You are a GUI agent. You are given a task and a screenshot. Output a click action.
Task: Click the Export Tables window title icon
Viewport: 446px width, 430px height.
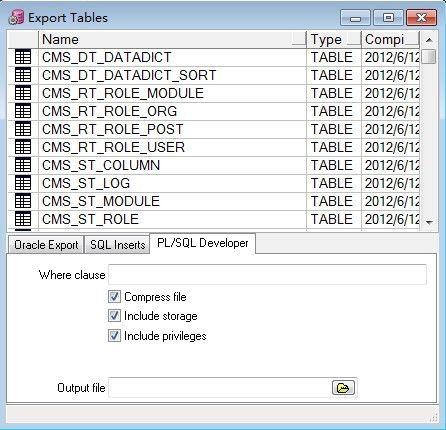16,17
